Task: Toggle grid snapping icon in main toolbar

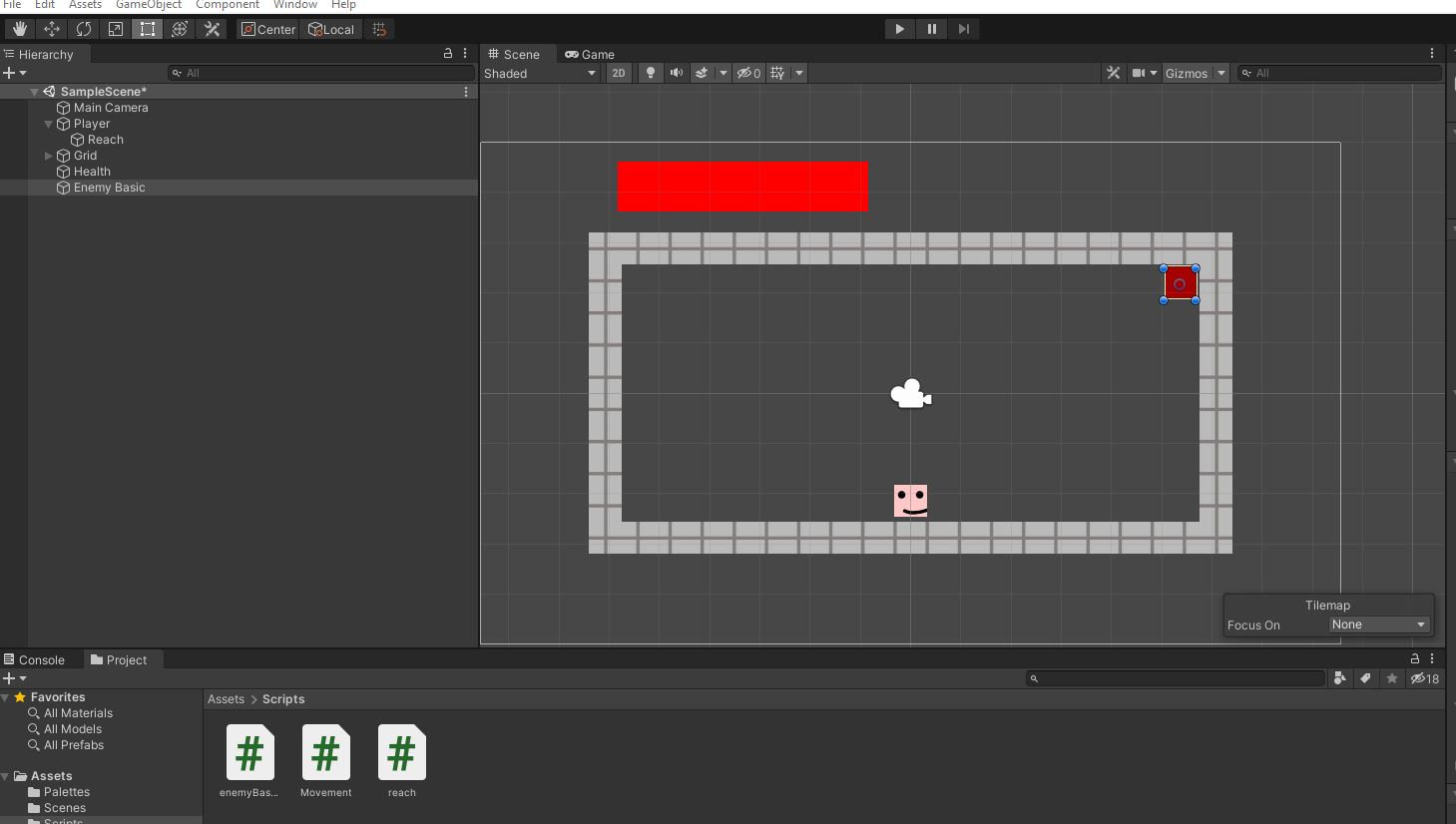Action: pos(379,29)
